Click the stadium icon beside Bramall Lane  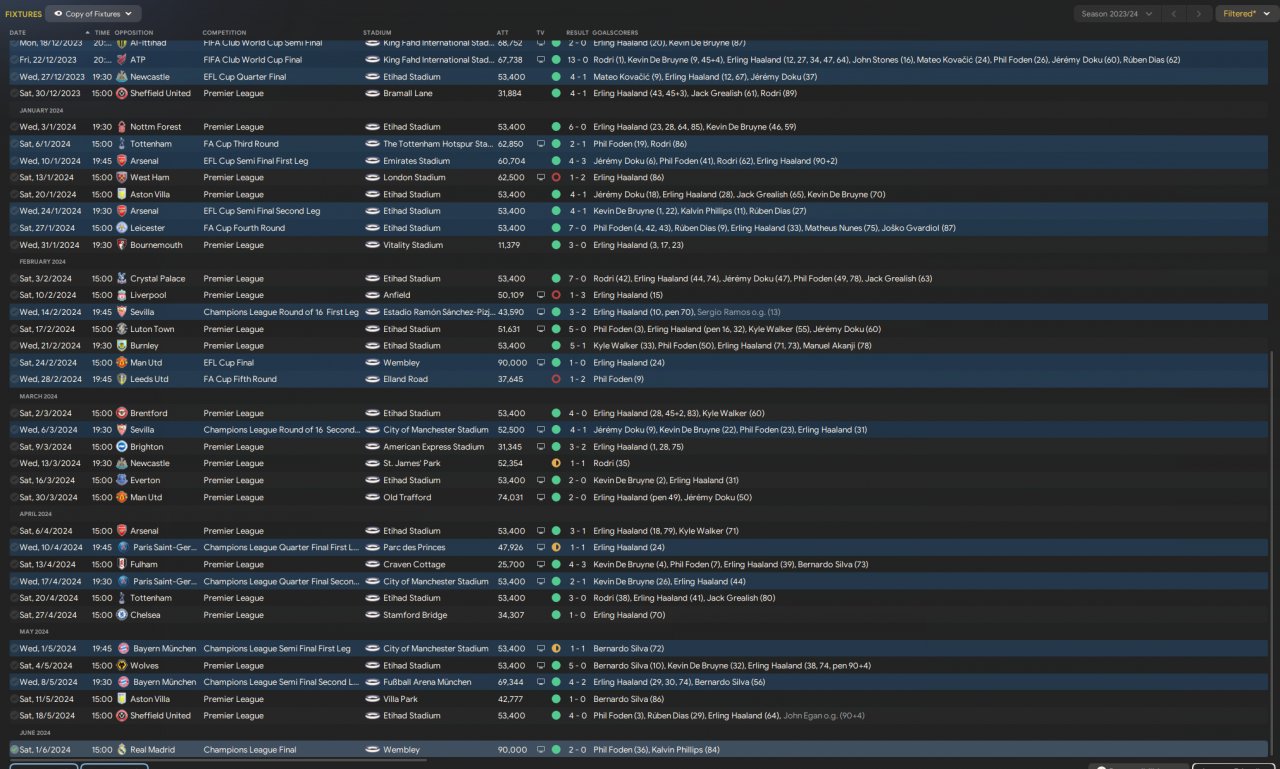pos(372,94)
